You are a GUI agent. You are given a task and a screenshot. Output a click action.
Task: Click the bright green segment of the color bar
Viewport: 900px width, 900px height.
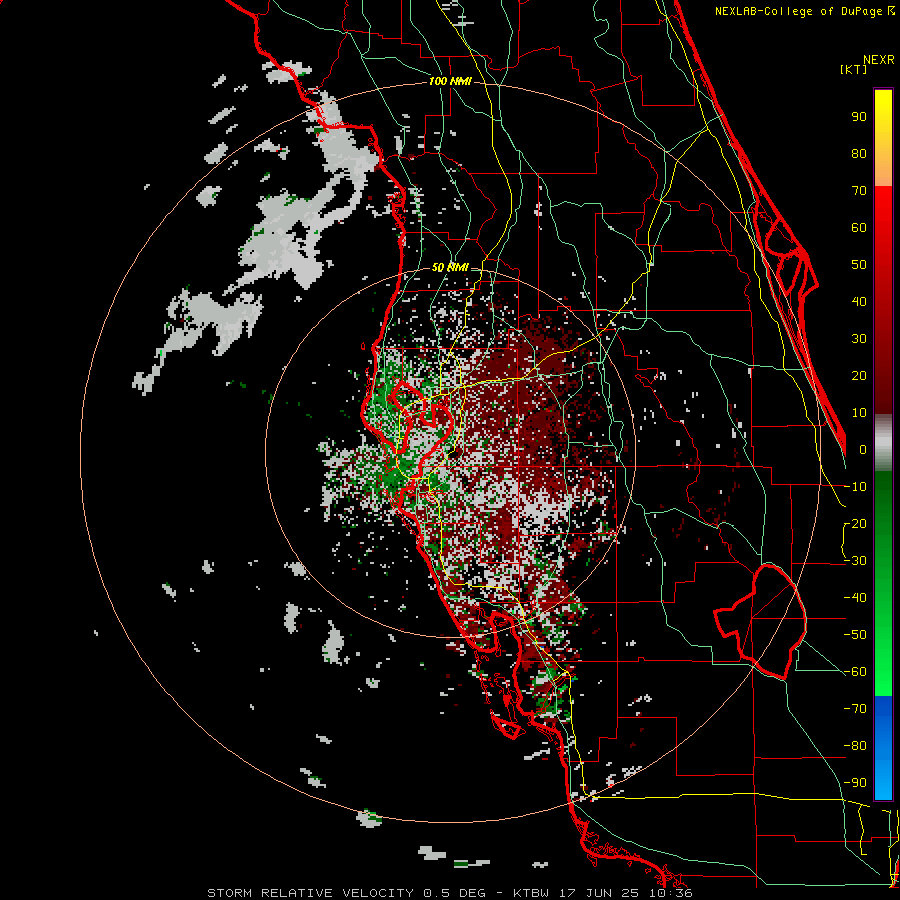[883, 660]
